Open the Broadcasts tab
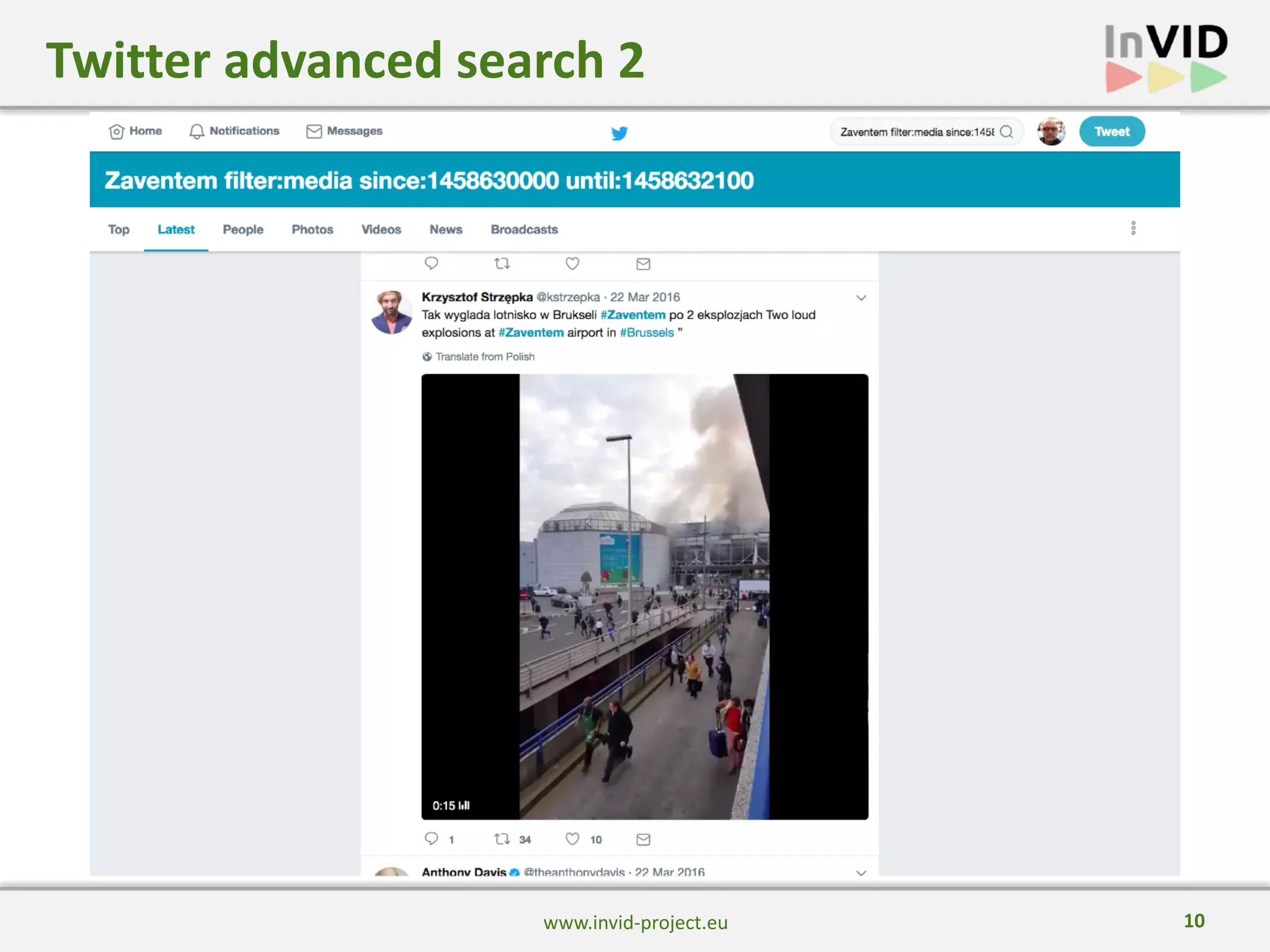The width and height of the screenshot is (1270, 952). click(x=525, y=229)
